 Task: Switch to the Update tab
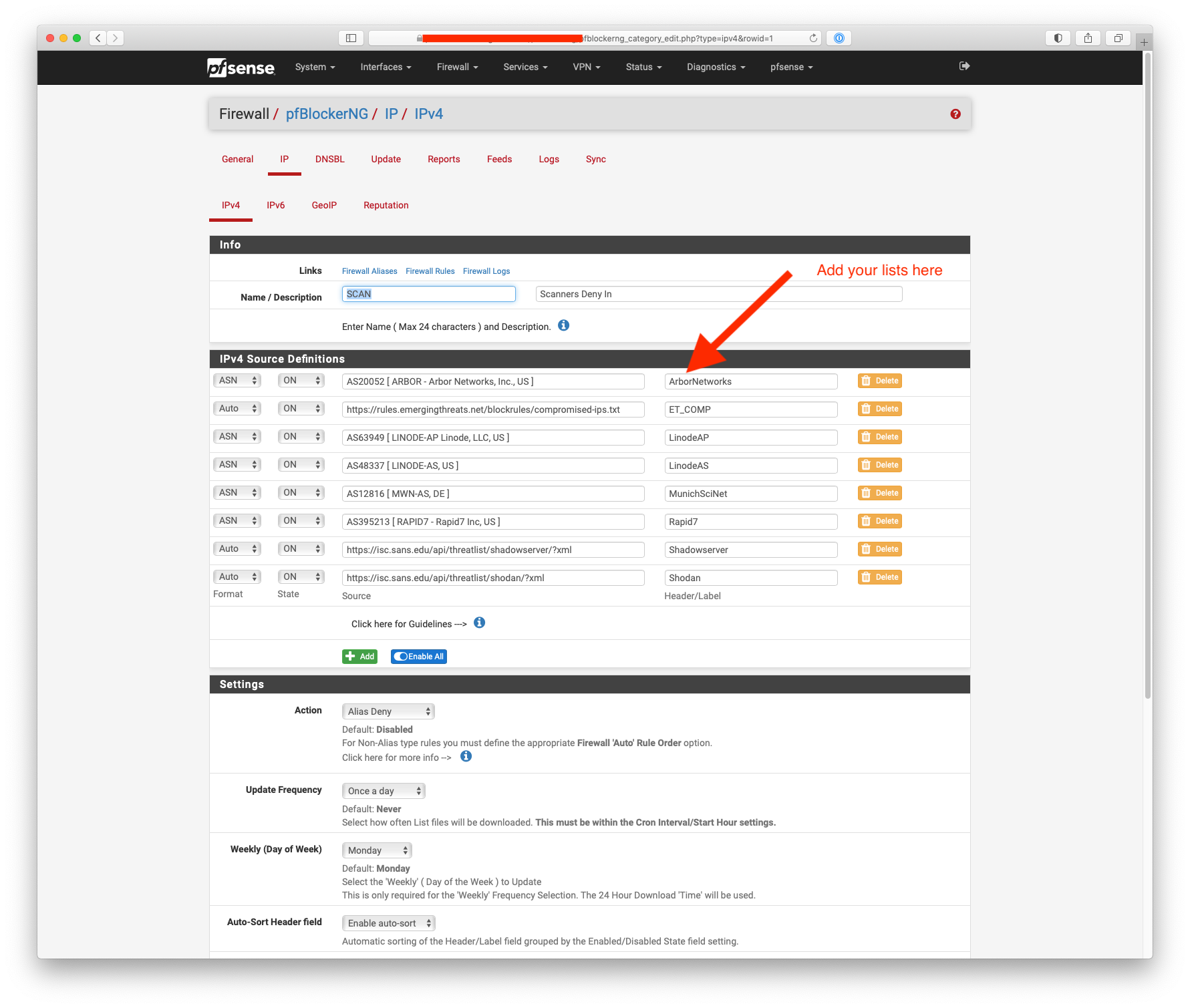coord(386,160)
